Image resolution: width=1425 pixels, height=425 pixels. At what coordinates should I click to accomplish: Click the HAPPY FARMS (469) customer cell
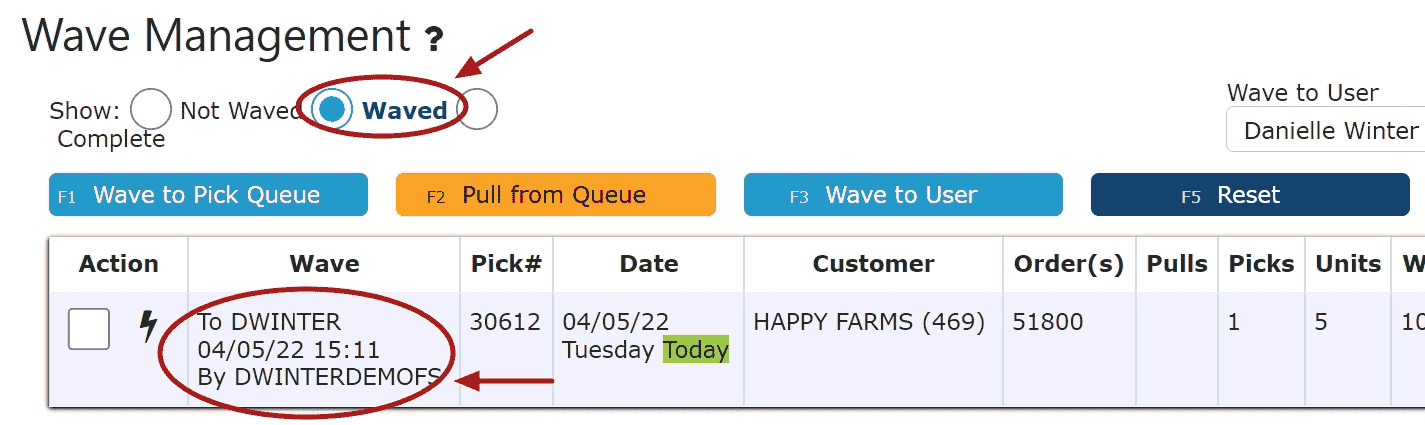point(869,322)
